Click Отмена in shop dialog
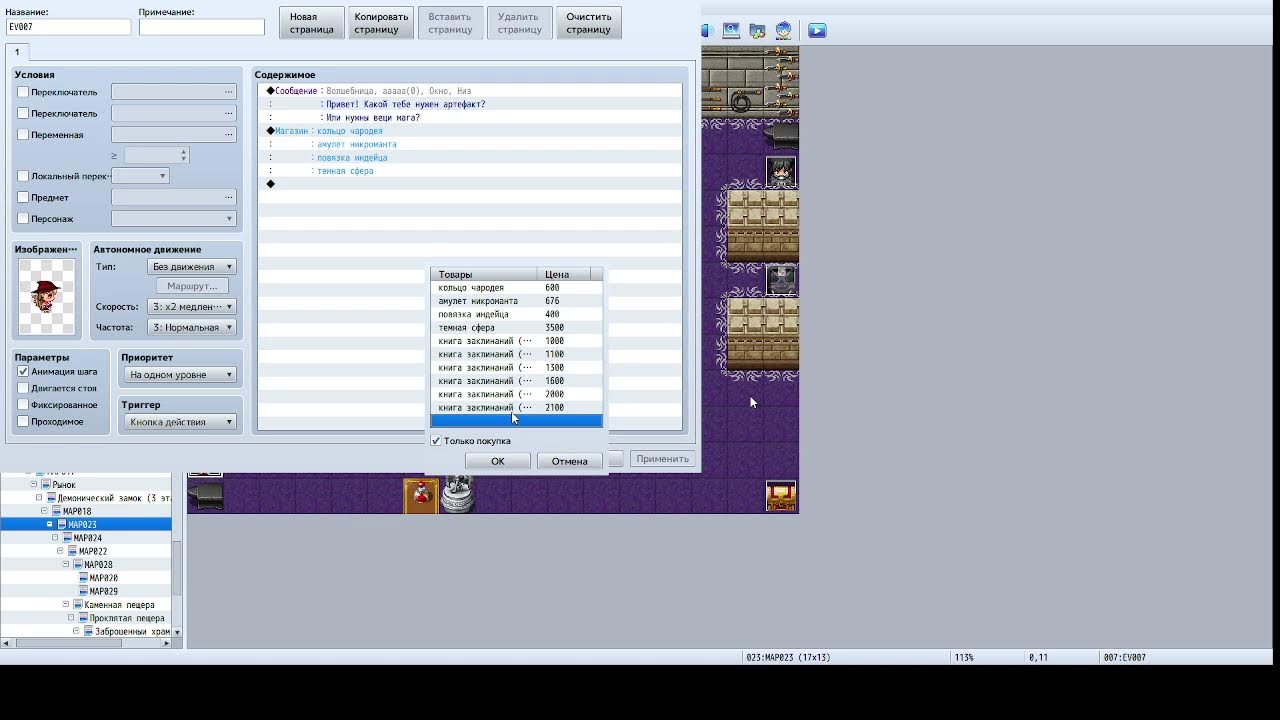Viewport: 1280px width, 720px height. coord(569,461)
